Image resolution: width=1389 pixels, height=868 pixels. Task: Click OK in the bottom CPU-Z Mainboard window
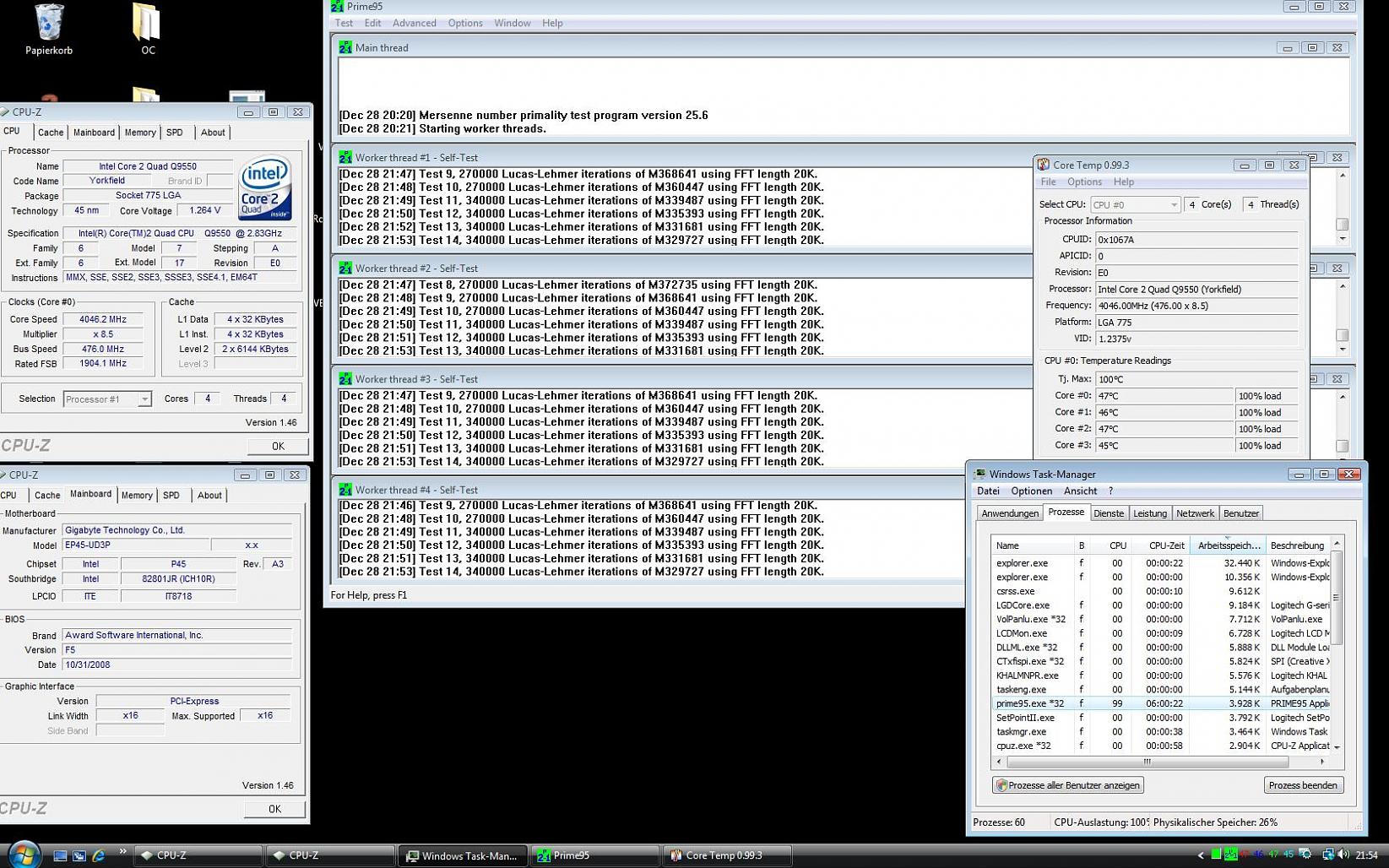(274, 809)
